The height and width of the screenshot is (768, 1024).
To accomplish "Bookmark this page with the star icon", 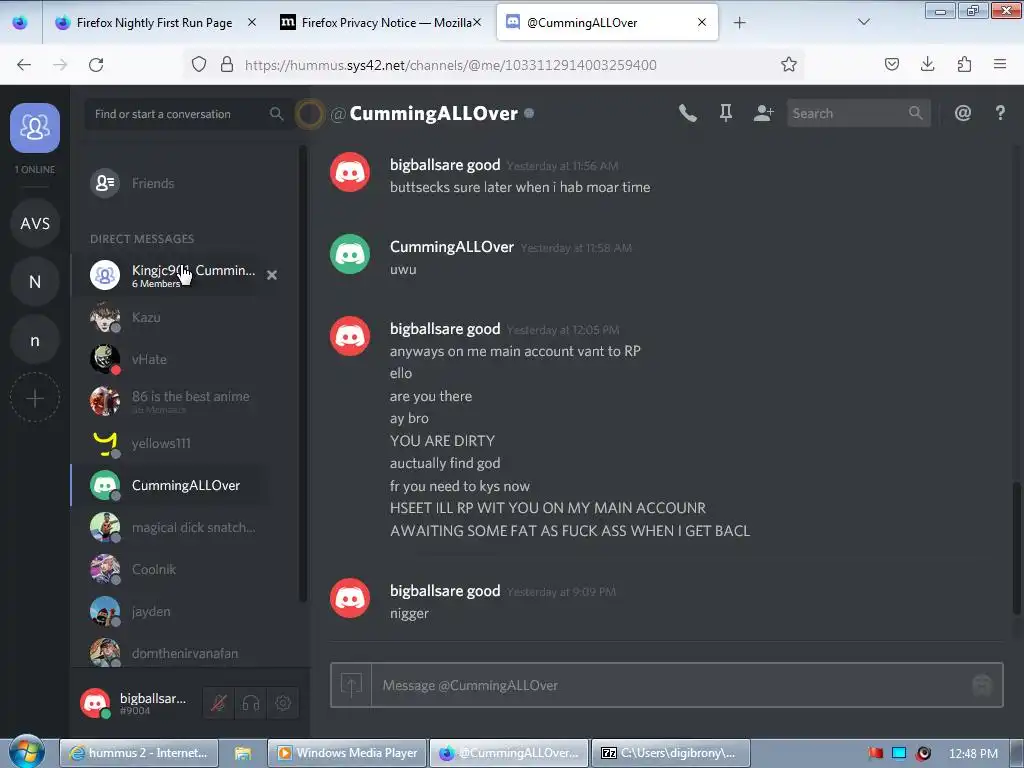I will (789, 64).
